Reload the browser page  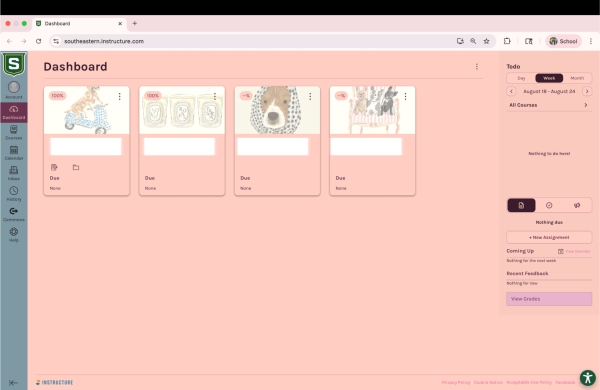(x=38, y=41)
